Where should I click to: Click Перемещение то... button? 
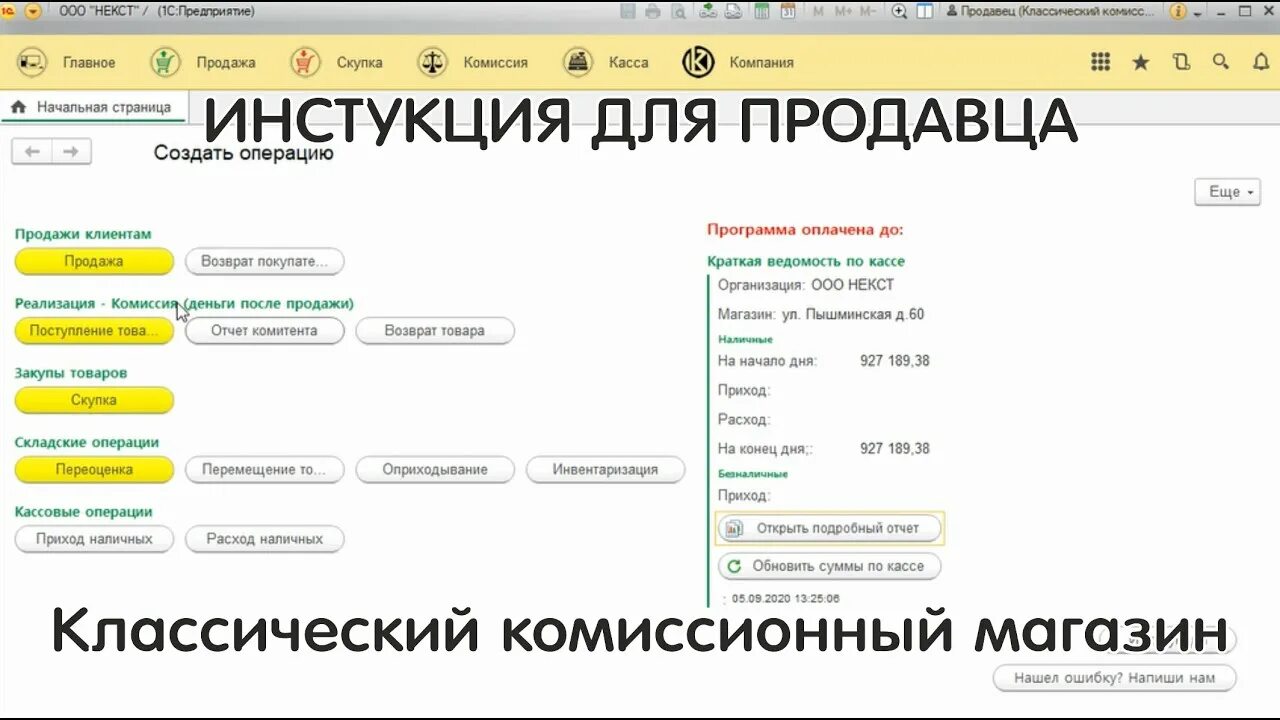click(264, 470)
